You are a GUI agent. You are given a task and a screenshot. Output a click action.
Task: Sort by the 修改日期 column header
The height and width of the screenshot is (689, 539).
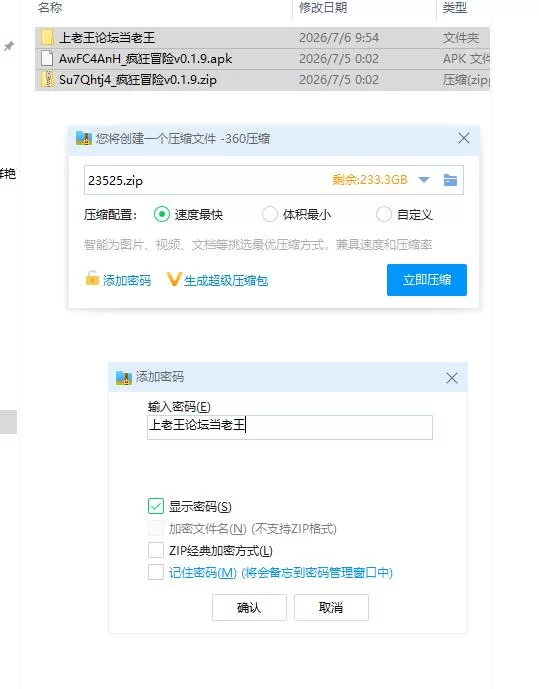coord(323,7)
